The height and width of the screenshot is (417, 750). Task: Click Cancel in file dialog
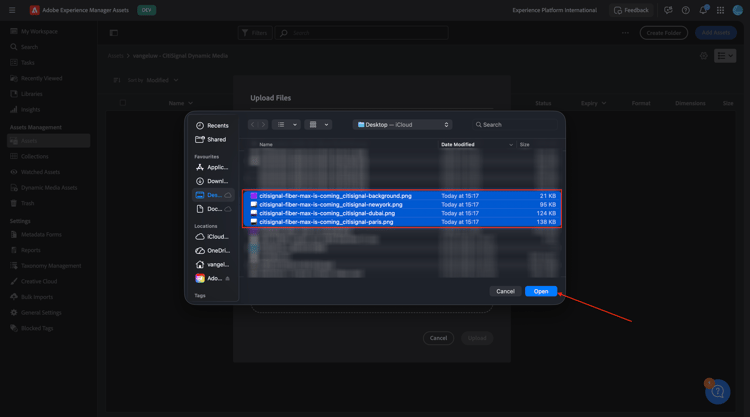tap(505, 291)
